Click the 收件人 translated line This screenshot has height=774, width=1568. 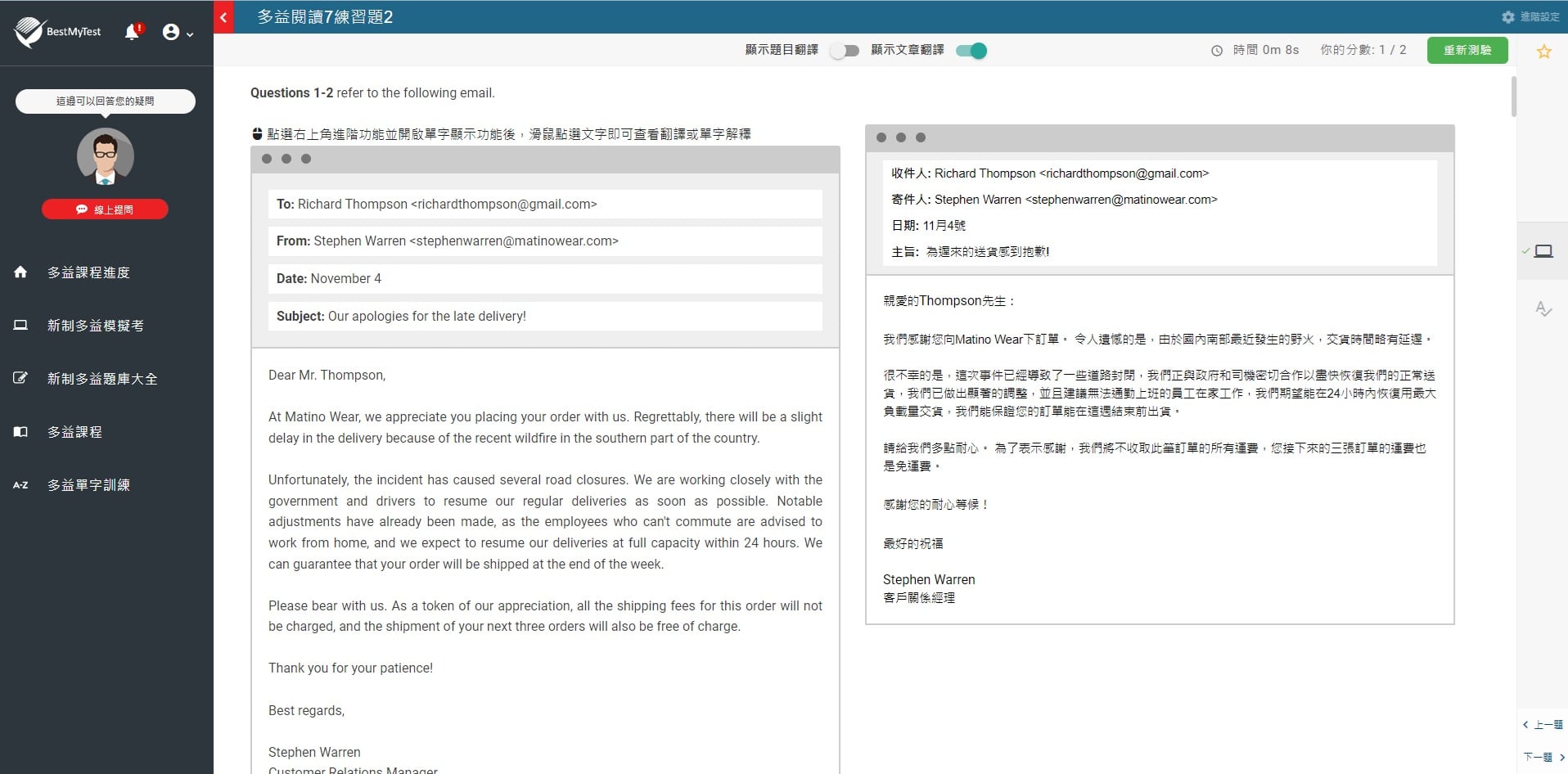(x=1049, y=173)
